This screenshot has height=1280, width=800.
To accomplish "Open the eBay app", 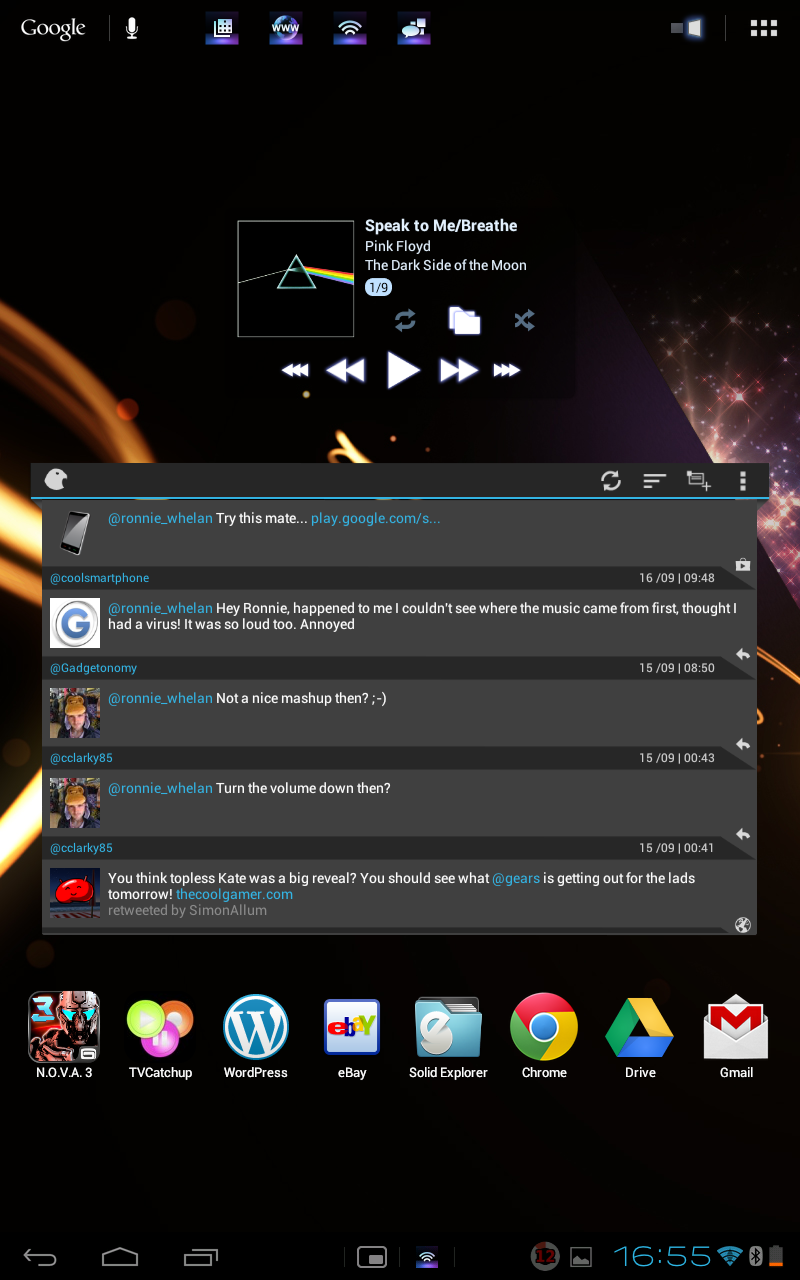I will tap(352, 1036).
